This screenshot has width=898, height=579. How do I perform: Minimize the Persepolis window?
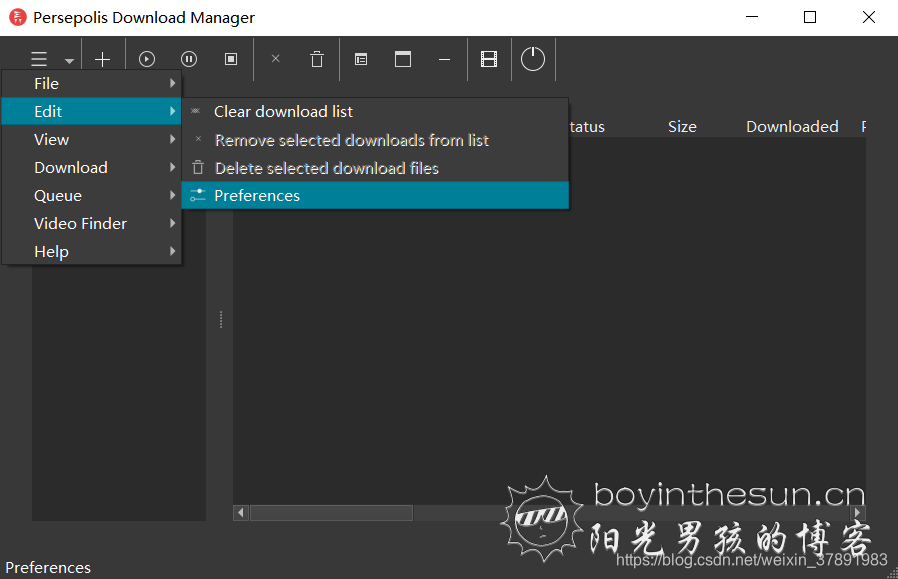[752, 17]
